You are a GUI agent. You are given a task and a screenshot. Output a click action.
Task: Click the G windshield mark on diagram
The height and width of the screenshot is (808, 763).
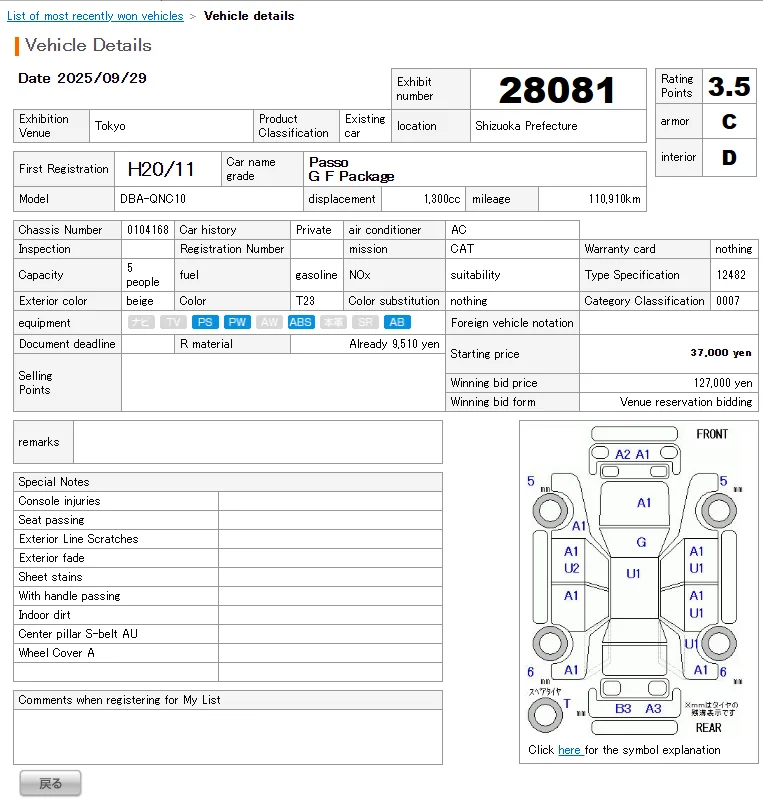point(641,542)
